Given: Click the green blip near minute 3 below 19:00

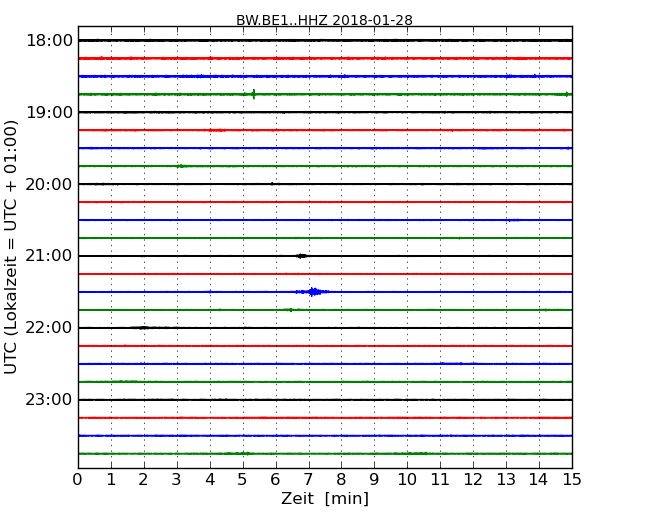Looking at the screenshot, I should point(181,166).
